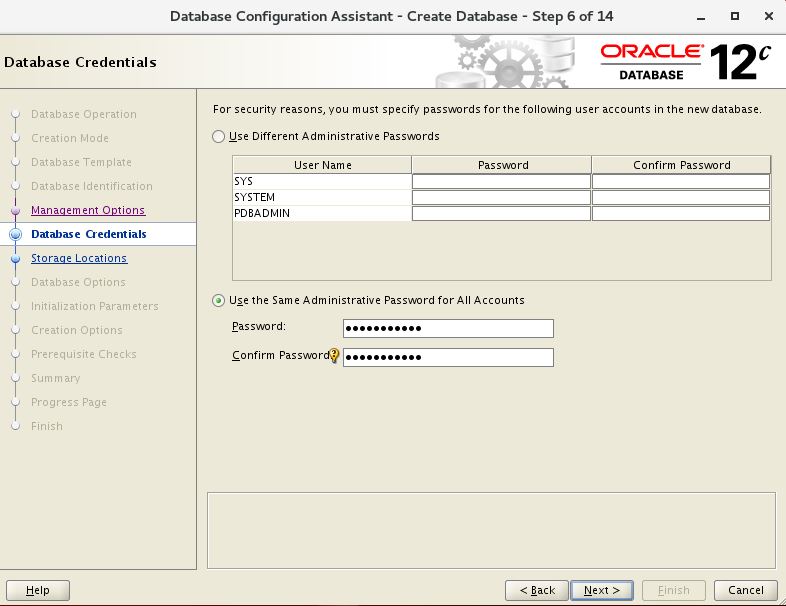Click the Password column header
The width and height of the screenshot is (786, 606).
(501, 165)
